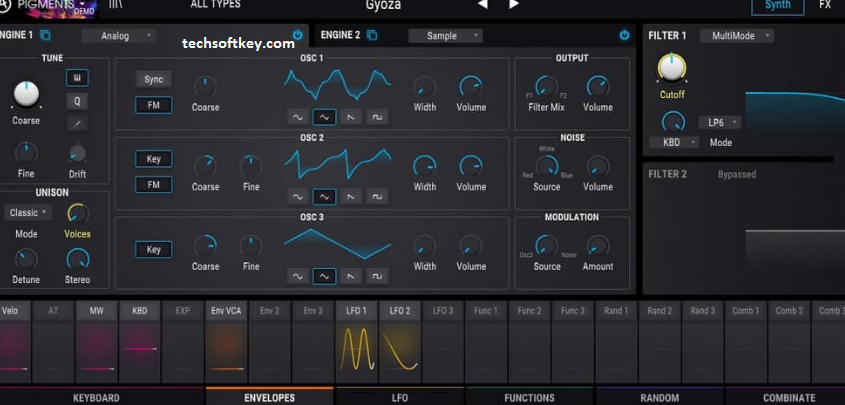This screenshot has height=405, width=845.
Task: Toggle Engine 1 power icon
Action: 297,36
